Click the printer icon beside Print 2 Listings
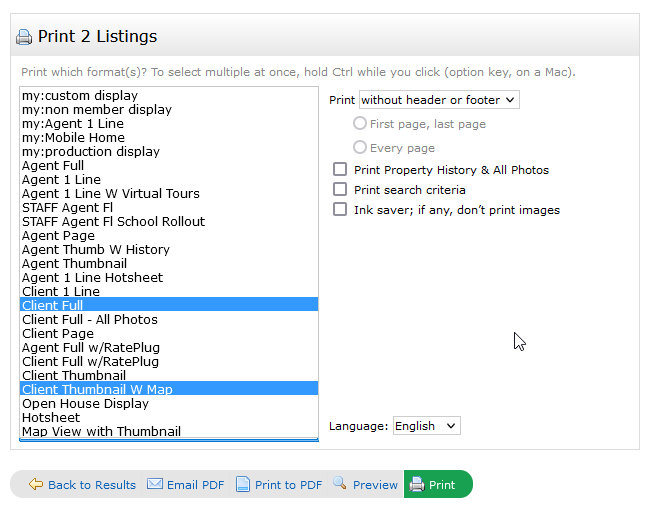The image size is (649, 528). pos(24,37)
